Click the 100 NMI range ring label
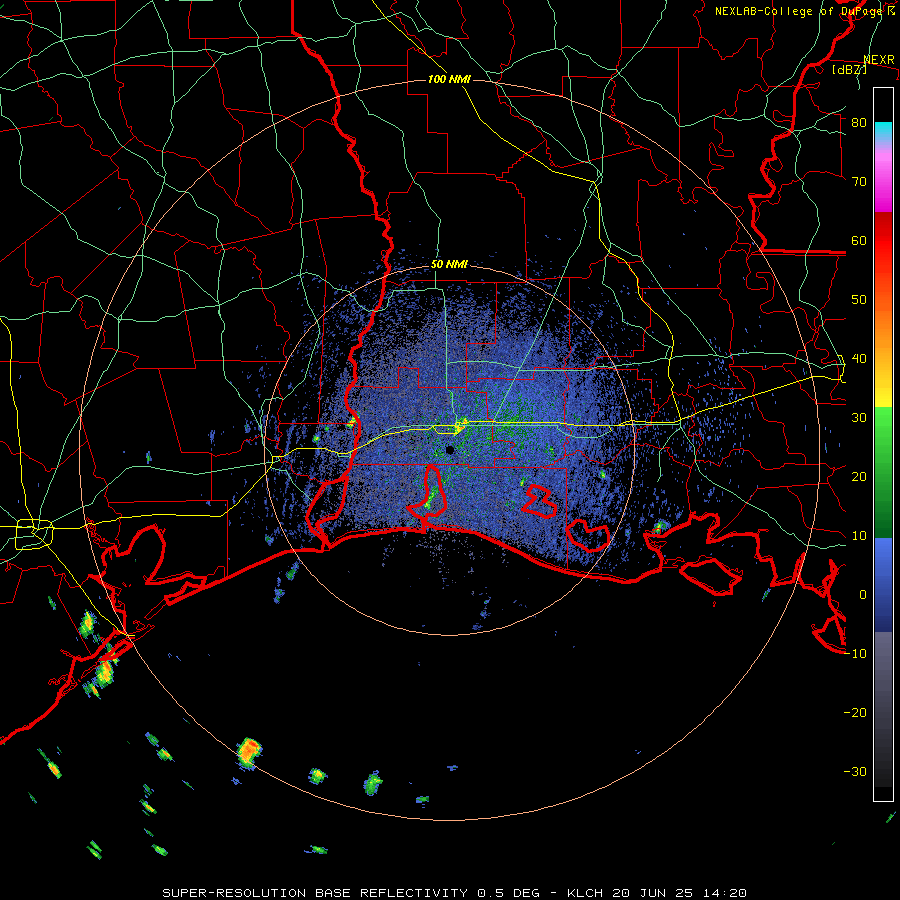Image resolution: width=900 pixels, height=900 pixels. click(449, 79)
